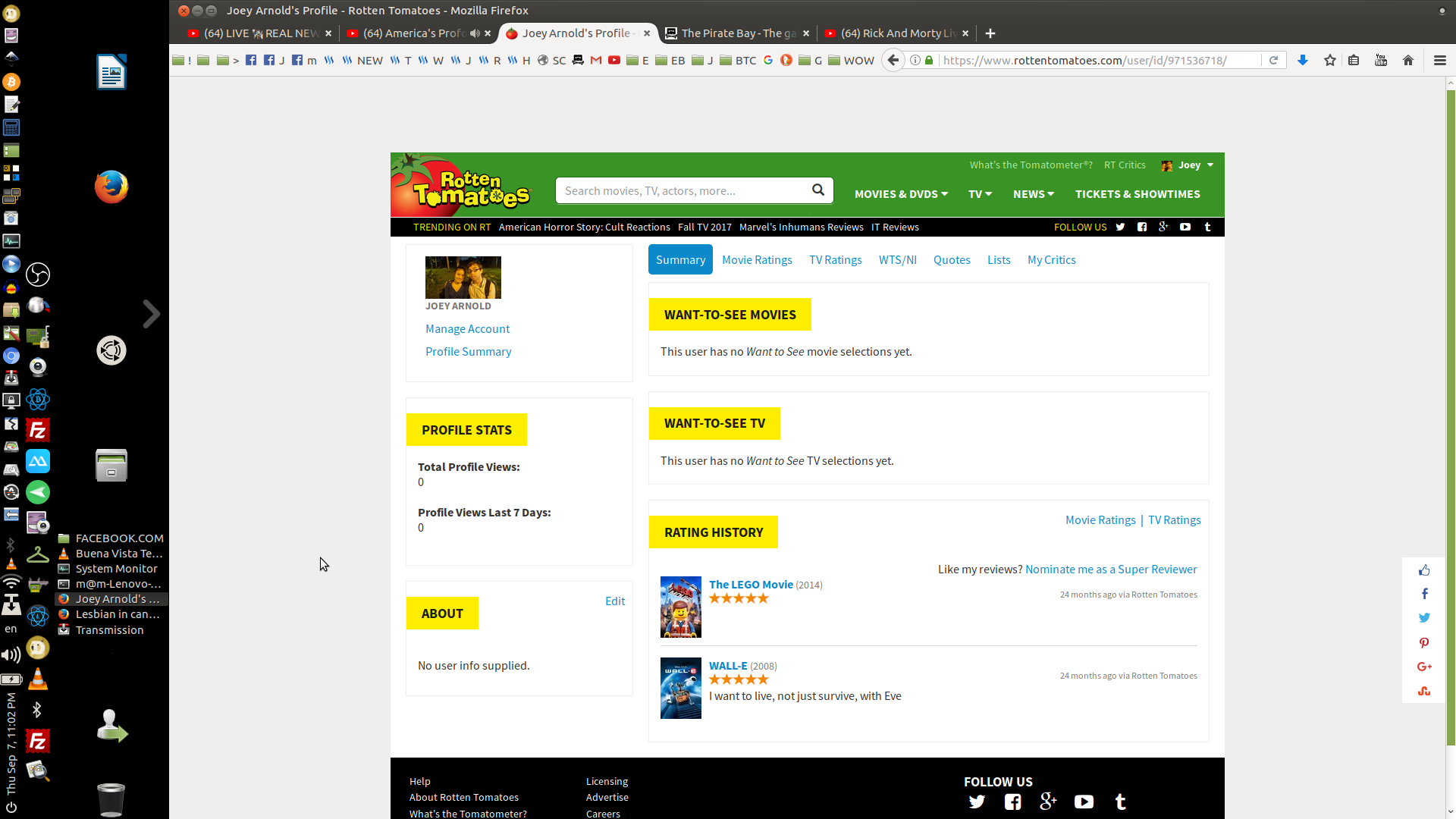
Task: Open YouTube icon in the trending bar
Action: click(1185, 227)
